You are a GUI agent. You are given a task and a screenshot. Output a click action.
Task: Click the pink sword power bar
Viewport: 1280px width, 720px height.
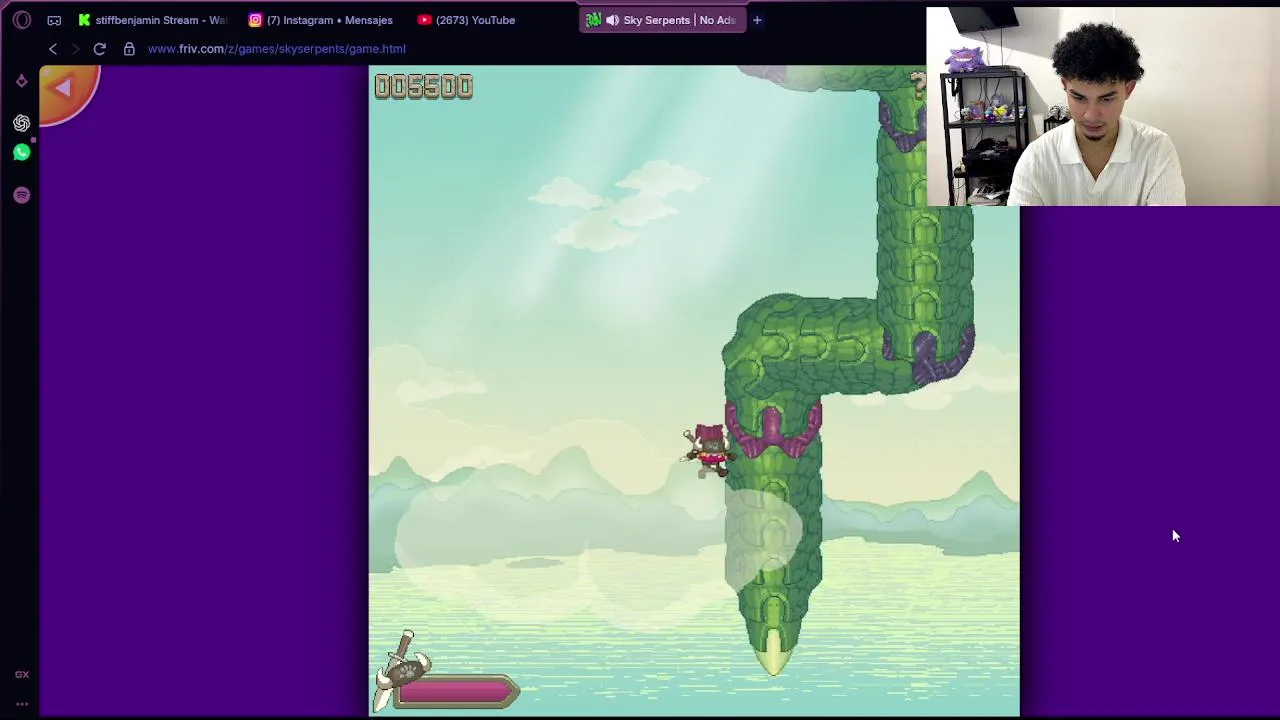coord(455,692)
